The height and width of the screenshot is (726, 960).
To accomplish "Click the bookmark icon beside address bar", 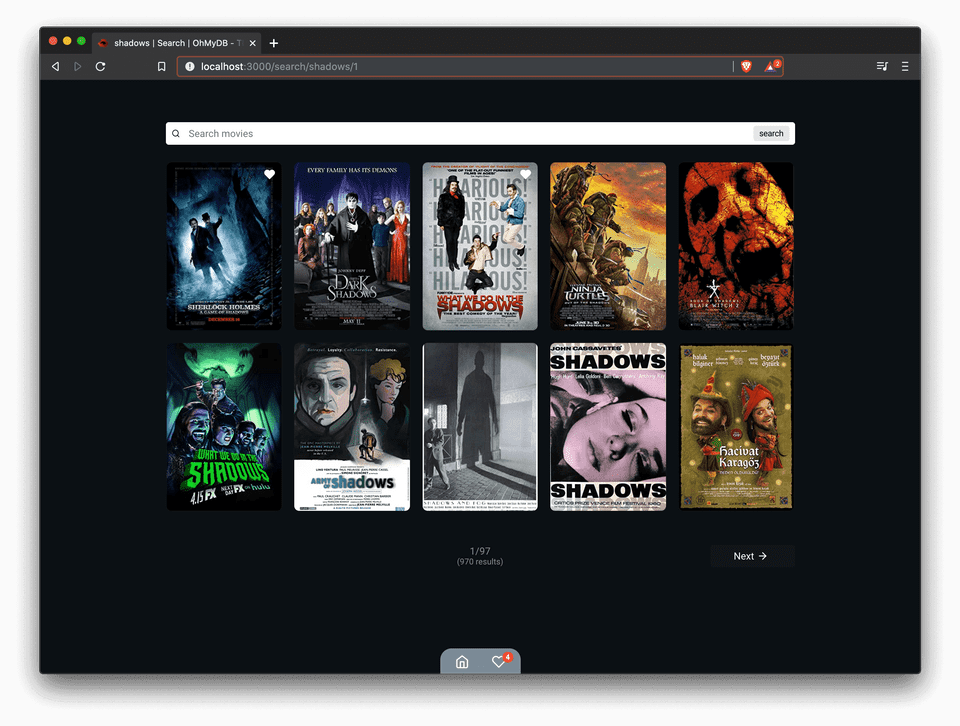I will (161, 66).
